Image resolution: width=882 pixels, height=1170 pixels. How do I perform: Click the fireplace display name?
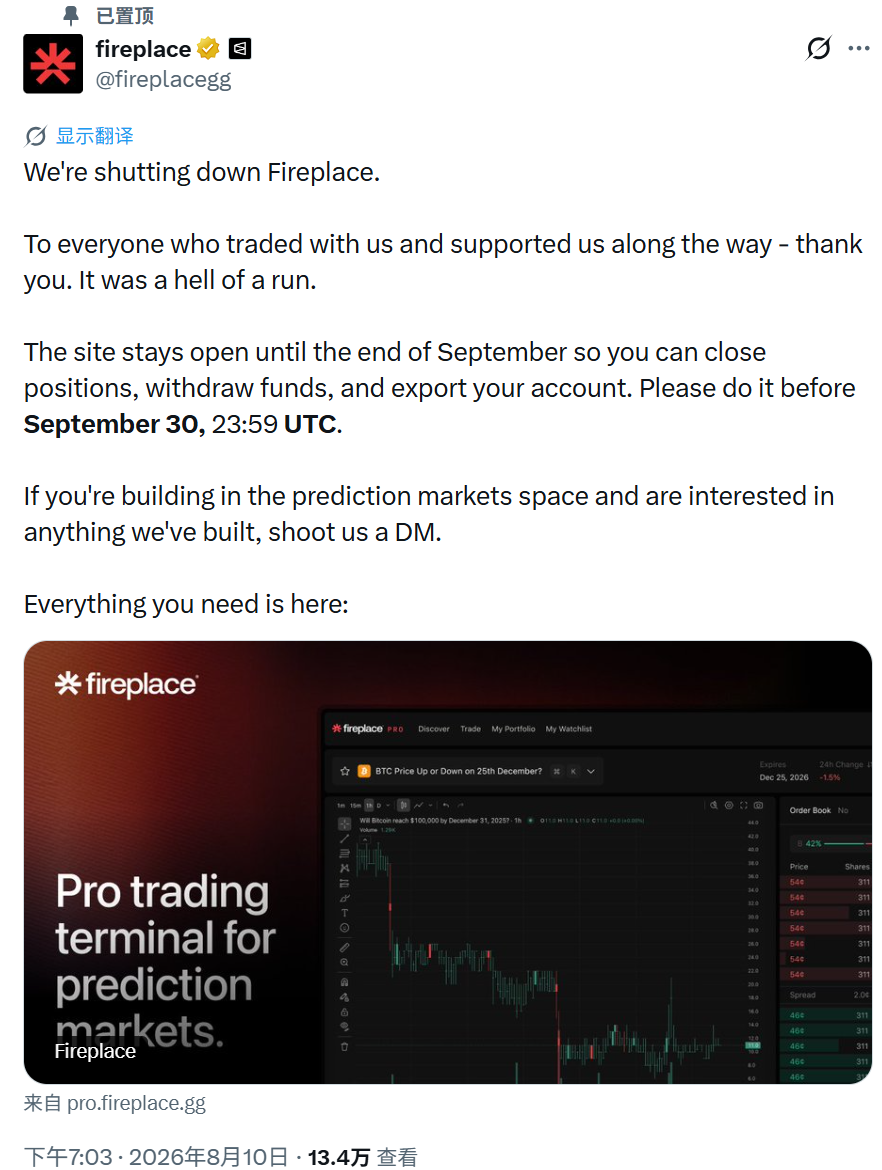point(143,49)
